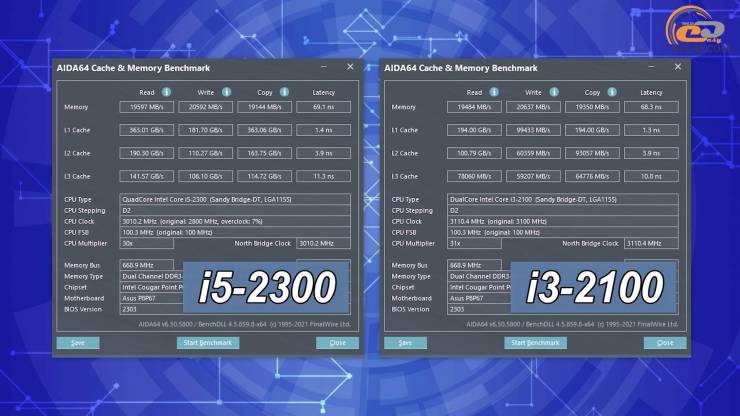
Task: Minimize the right AIDA64 benchmark window
Action: pyautogui.click(x=651, y=67)
